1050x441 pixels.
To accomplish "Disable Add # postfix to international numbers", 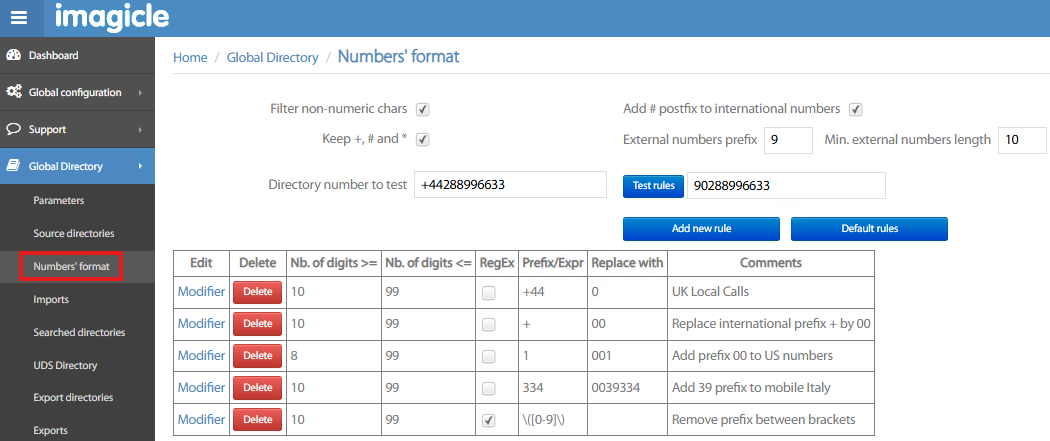I will click(855, 109).
